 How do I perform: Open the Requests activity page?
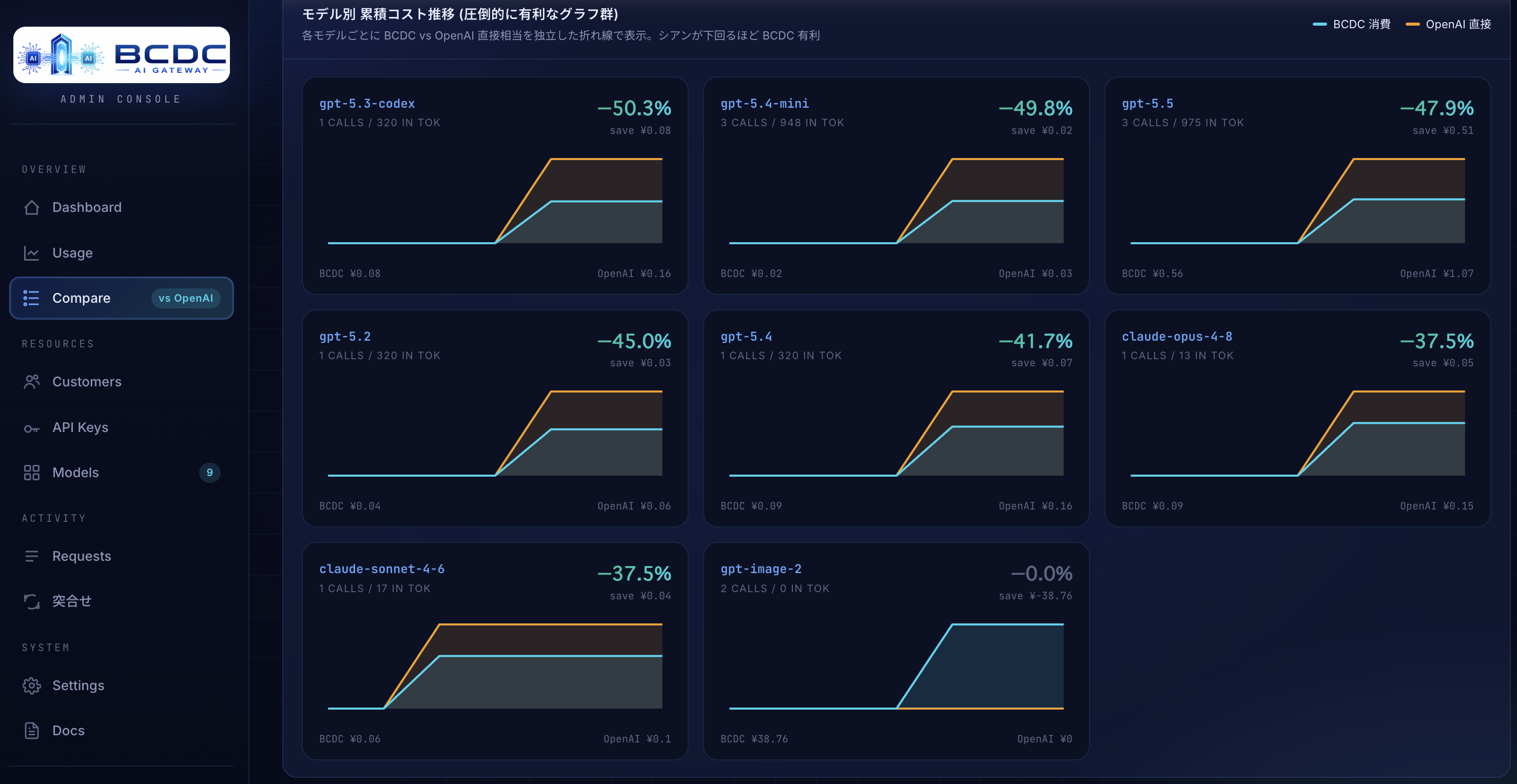click(121, 556)
